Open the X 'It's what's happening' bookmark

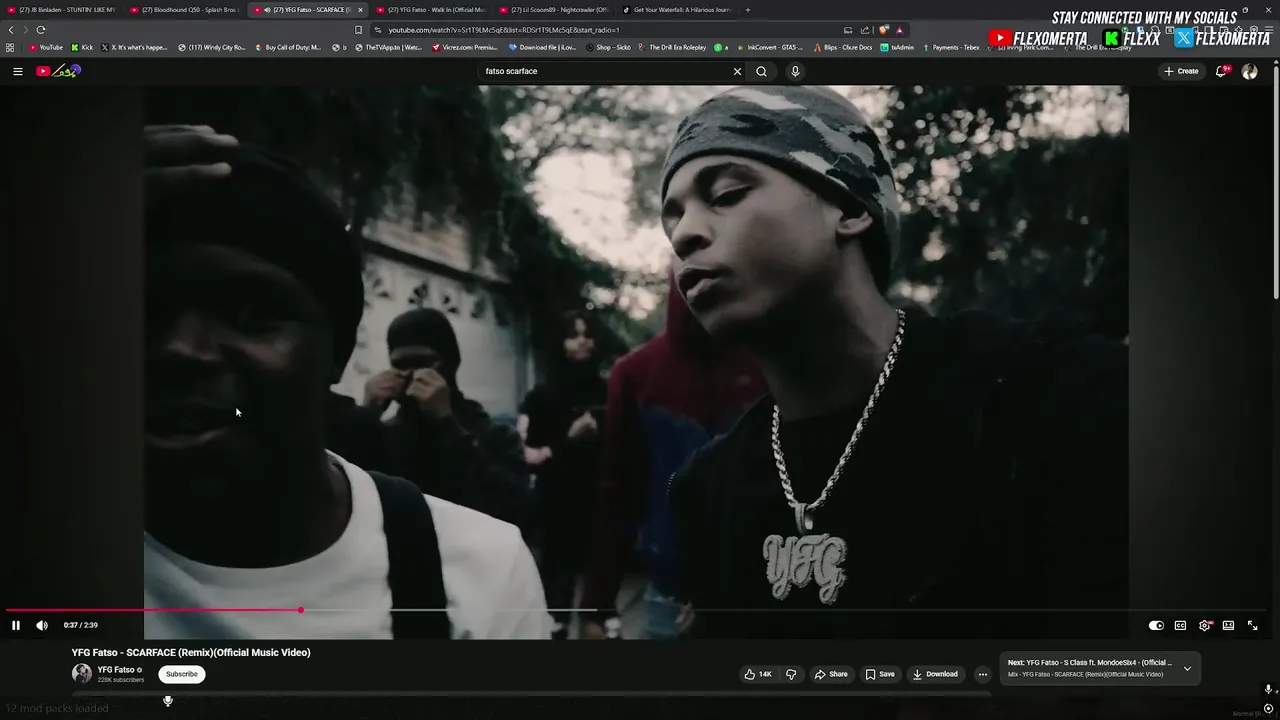135,47
